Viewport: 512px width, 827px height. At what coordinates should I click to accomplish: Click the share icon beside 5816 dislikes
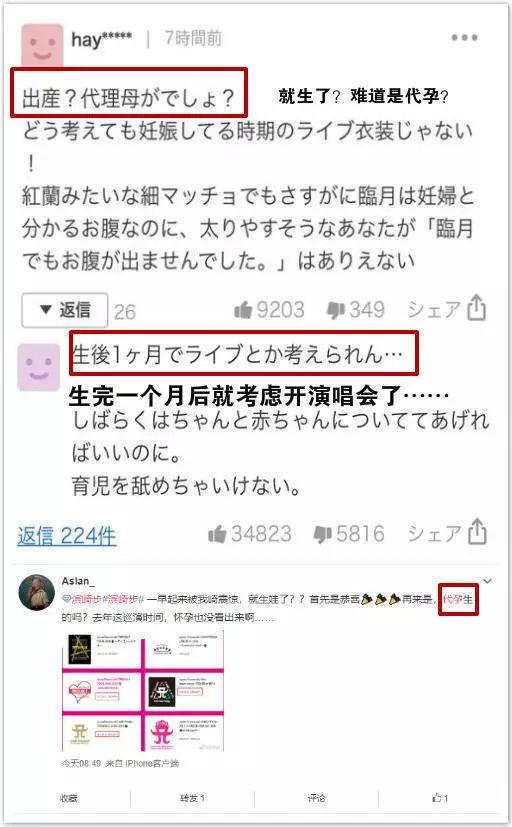tap(477, 531)
